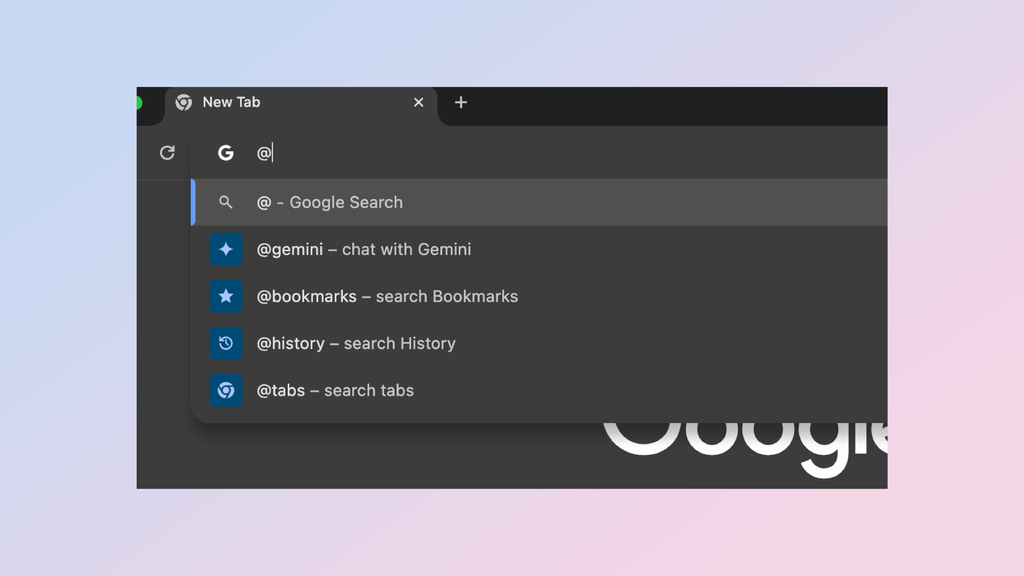
Task: Click the Gemini sparkle icon
Action: tap(226, 249)
